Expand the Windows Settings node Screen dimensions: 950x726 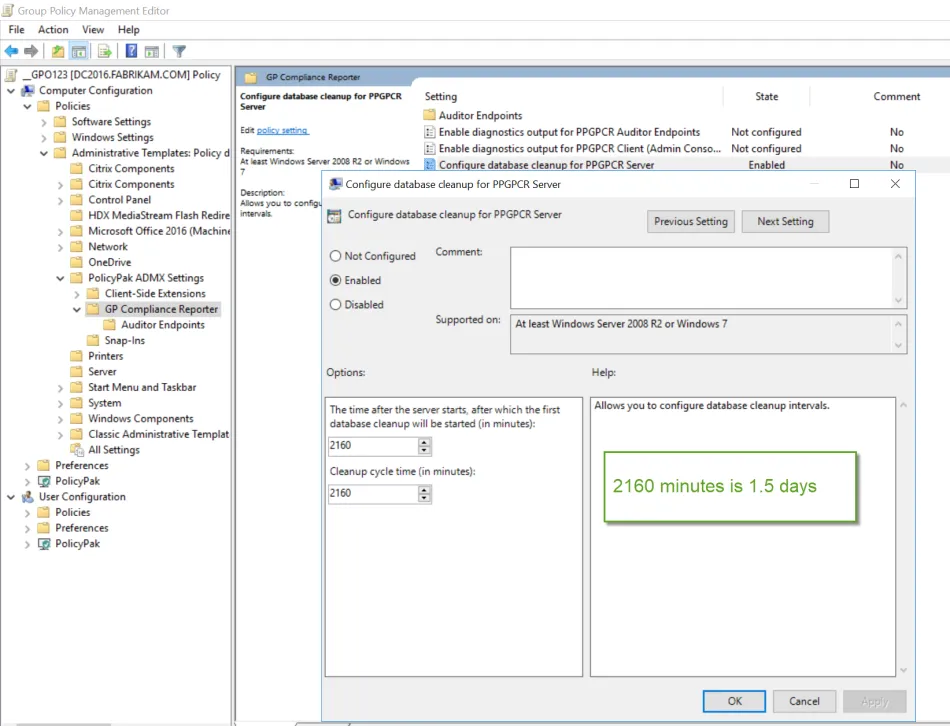(44, 138)
